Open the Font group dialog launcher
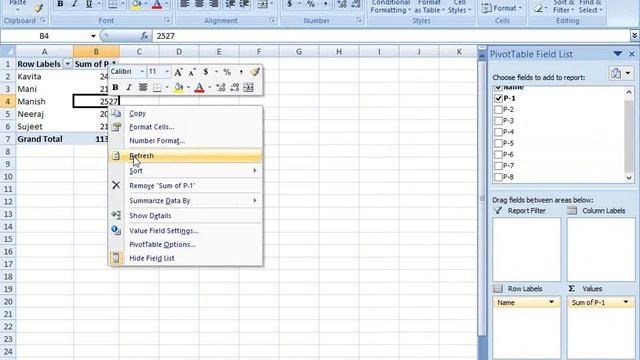Image resolution: width=640 pixels, height=360 pixels. [x=167, y=20]
